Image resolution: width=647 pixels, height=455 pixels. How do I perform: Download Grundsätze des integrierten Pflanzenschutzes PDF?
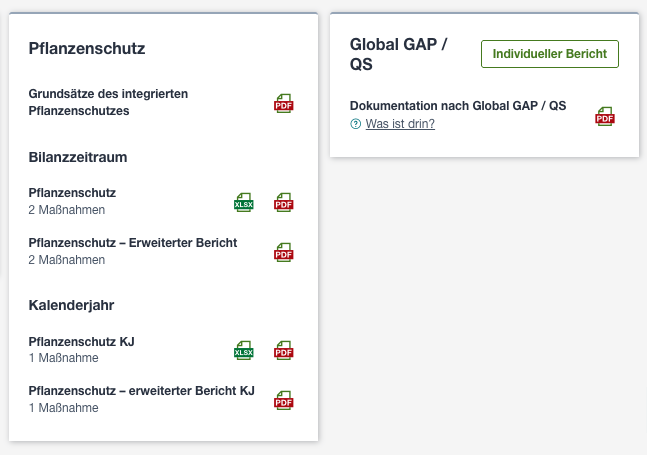[x=283, y=103]
